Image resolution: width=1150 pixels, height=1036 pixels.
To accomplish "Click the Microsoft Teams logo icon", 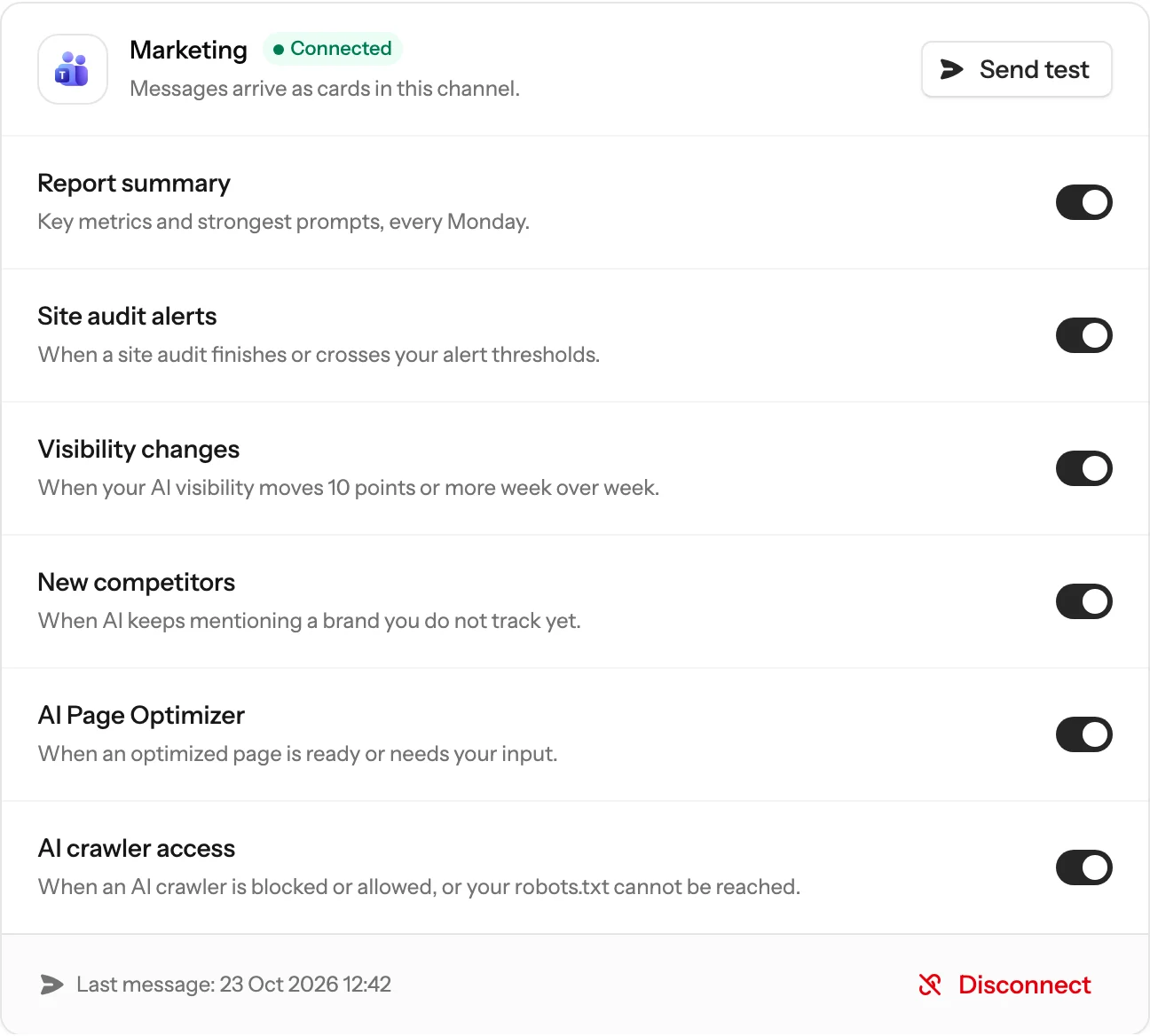I will 73,69.
